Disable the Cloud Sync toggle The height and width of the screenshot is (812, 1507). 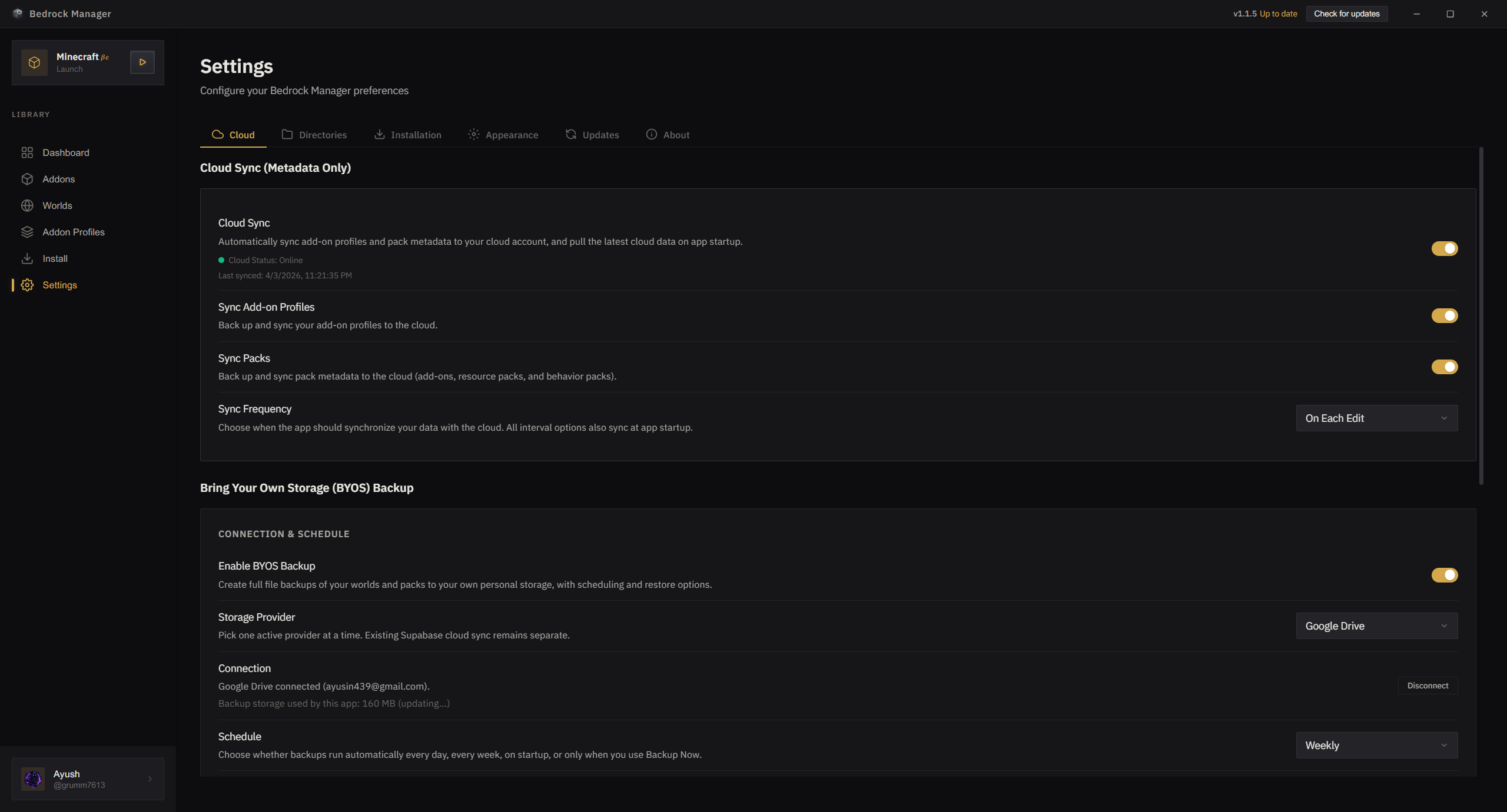pos(1444,249)
